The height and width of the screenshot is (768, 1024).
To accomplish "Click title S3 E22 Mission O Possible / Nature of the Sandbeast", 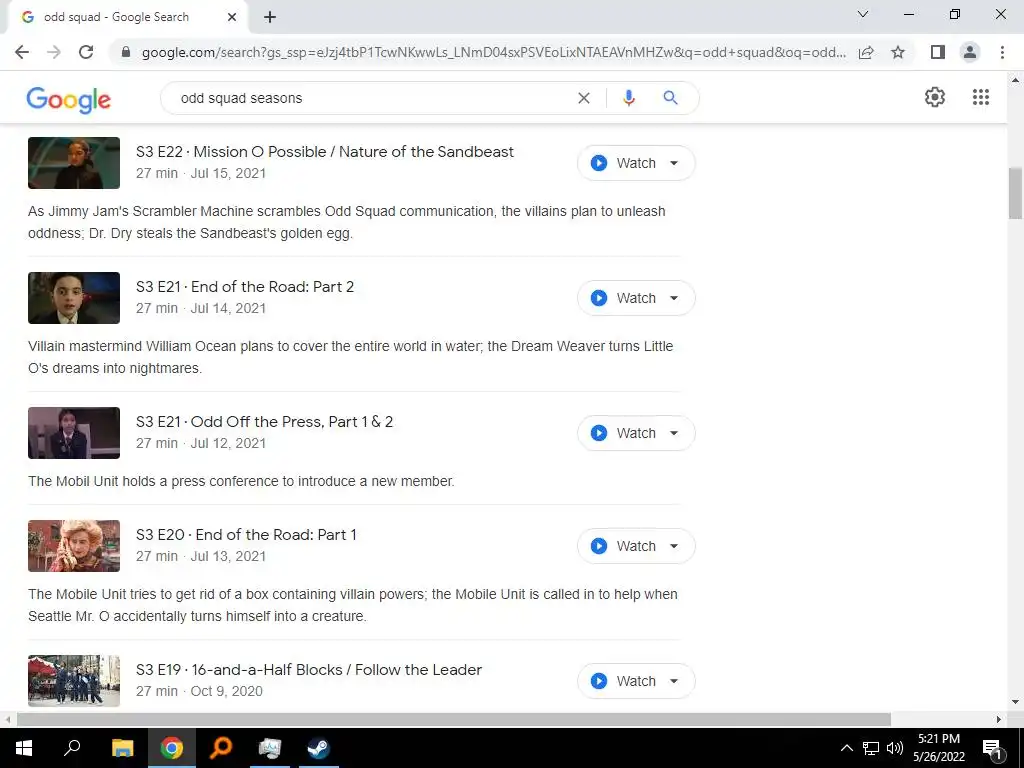I will (325, 152).
